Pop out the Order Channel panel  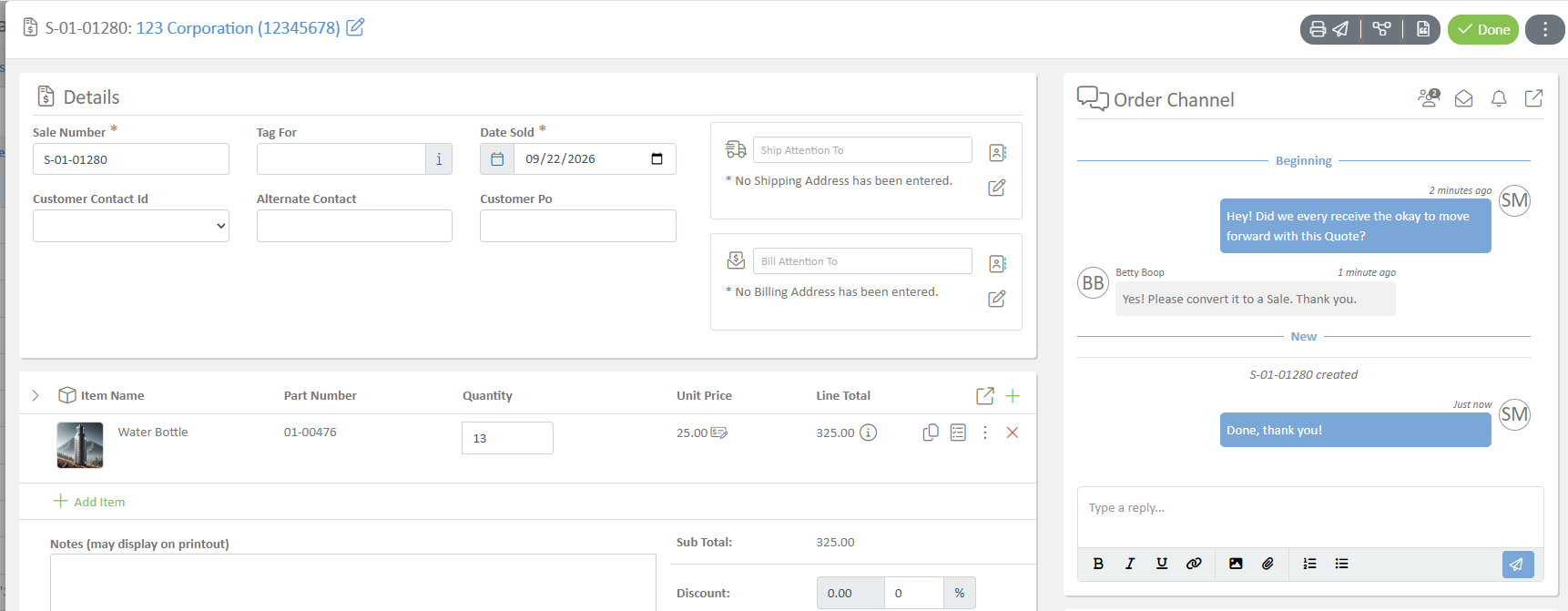click(x=1533, y=98)
